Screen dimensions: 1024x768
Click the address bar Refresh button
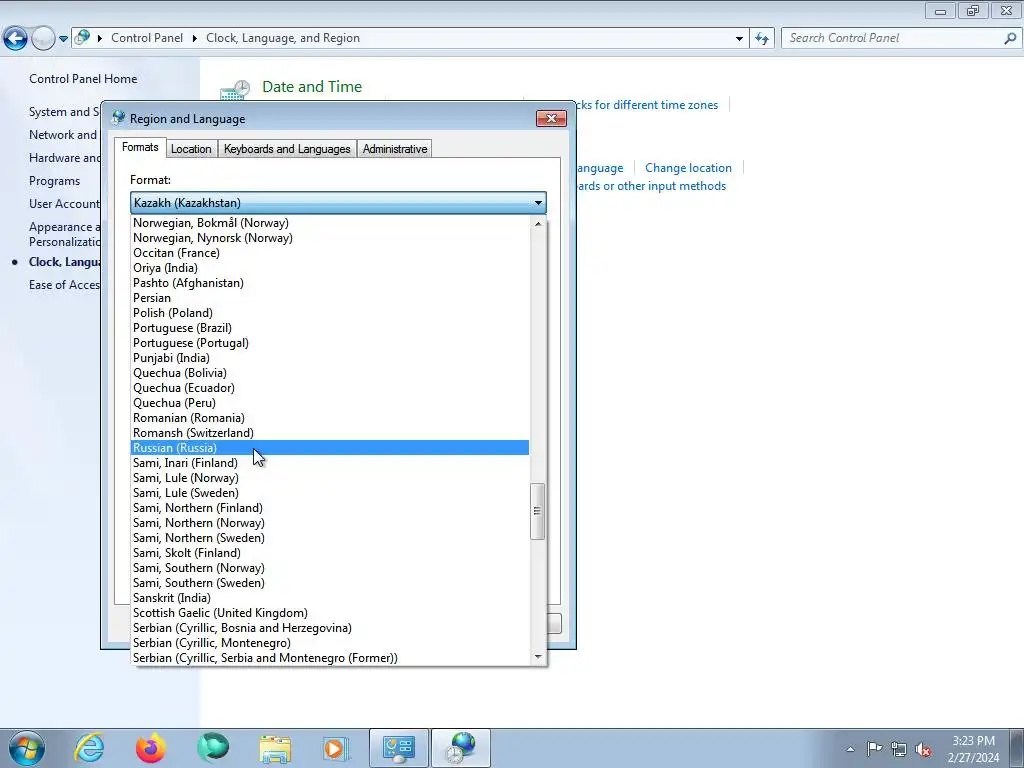(761, 39)
